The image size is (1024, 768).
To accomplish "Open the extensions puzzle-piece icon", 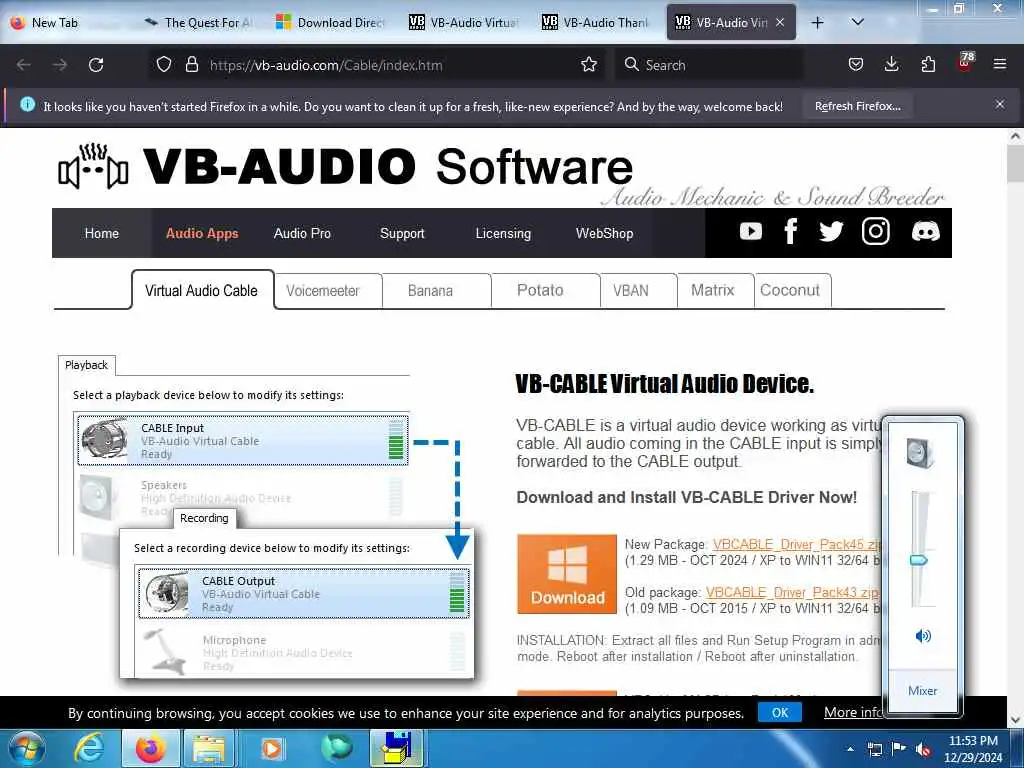I will [x=928, y=64].
